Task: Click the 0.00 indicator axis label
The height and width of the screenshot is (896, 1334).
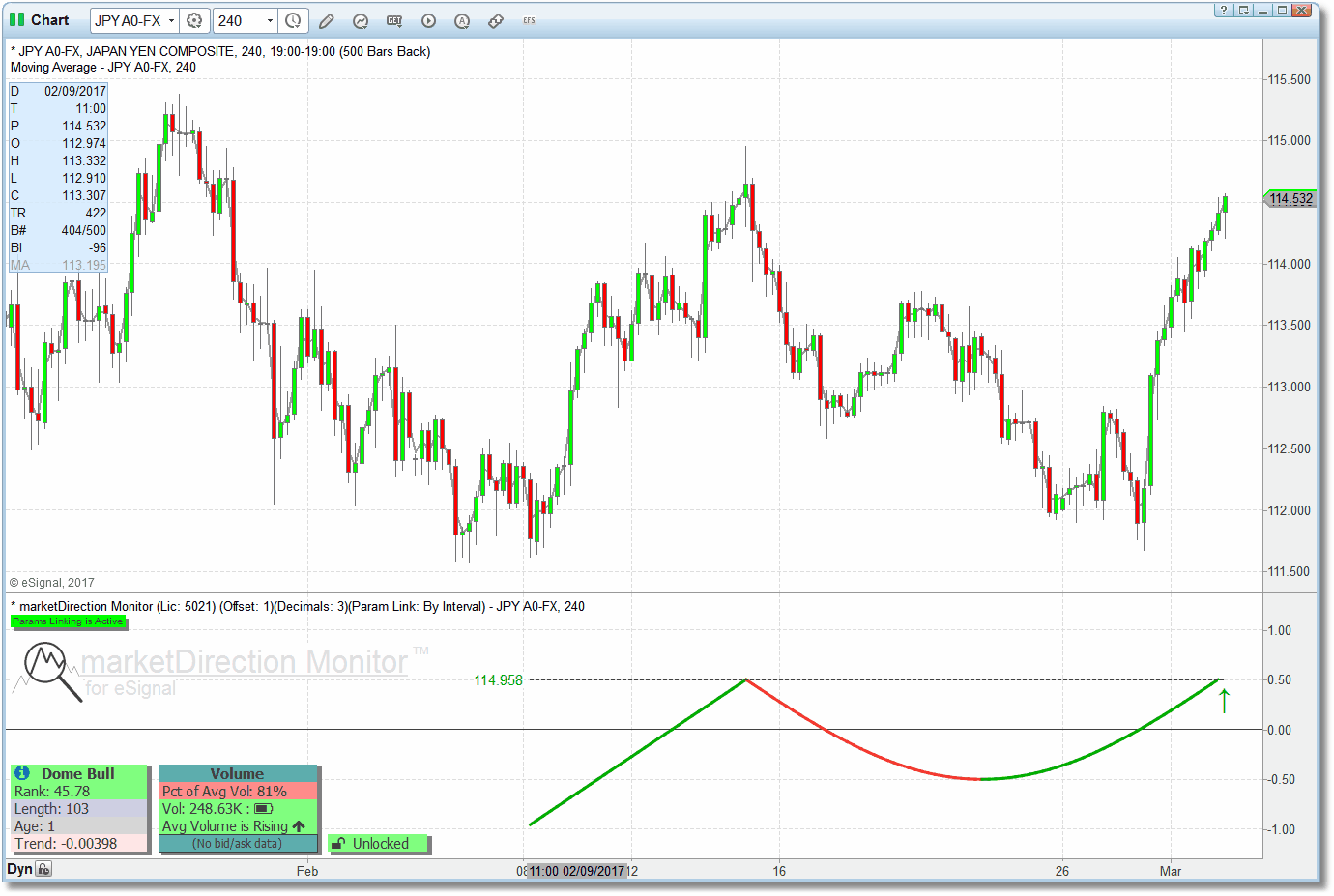Action: point(1279,730)
